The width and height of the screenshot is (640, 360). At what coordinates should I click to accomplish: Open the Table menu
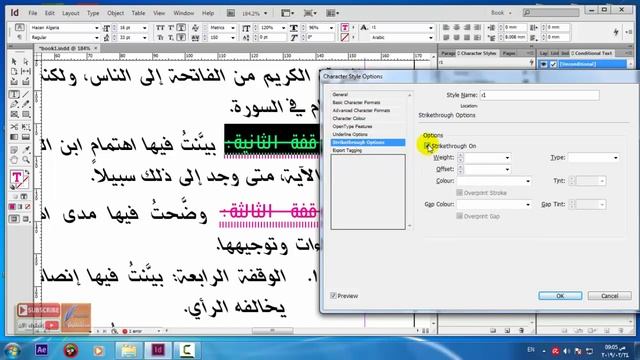tap(138, 13)
